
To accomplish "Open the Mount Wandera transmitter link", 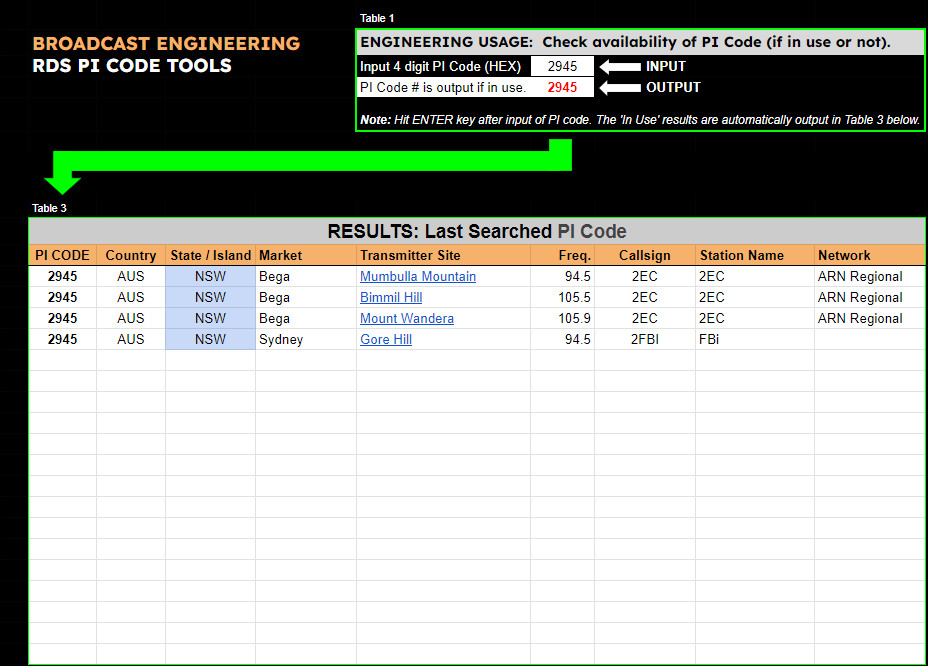I will click(407, 318).
